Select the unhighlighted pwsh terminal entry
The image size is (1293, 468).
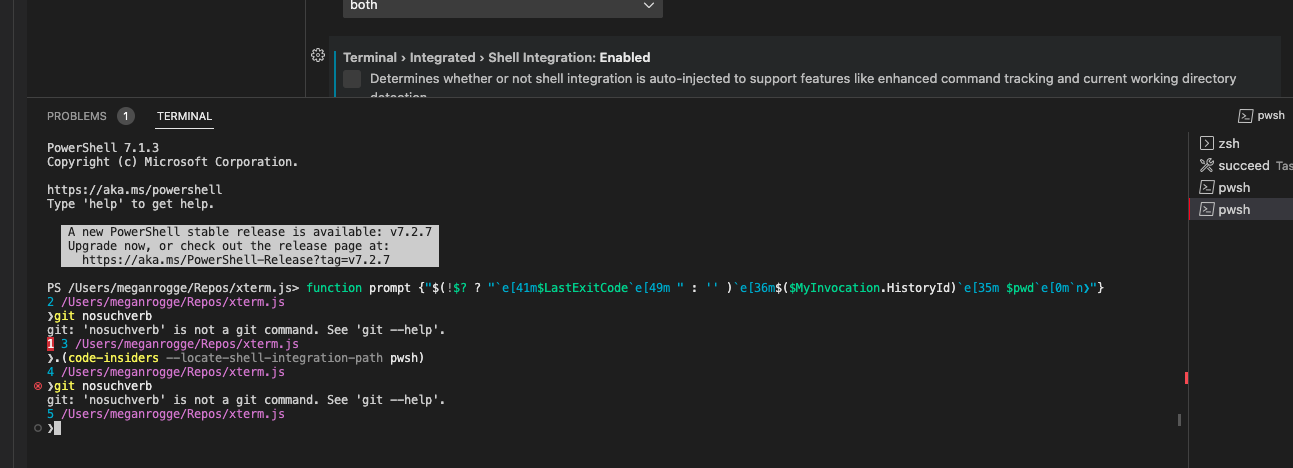click(1240, 188)
